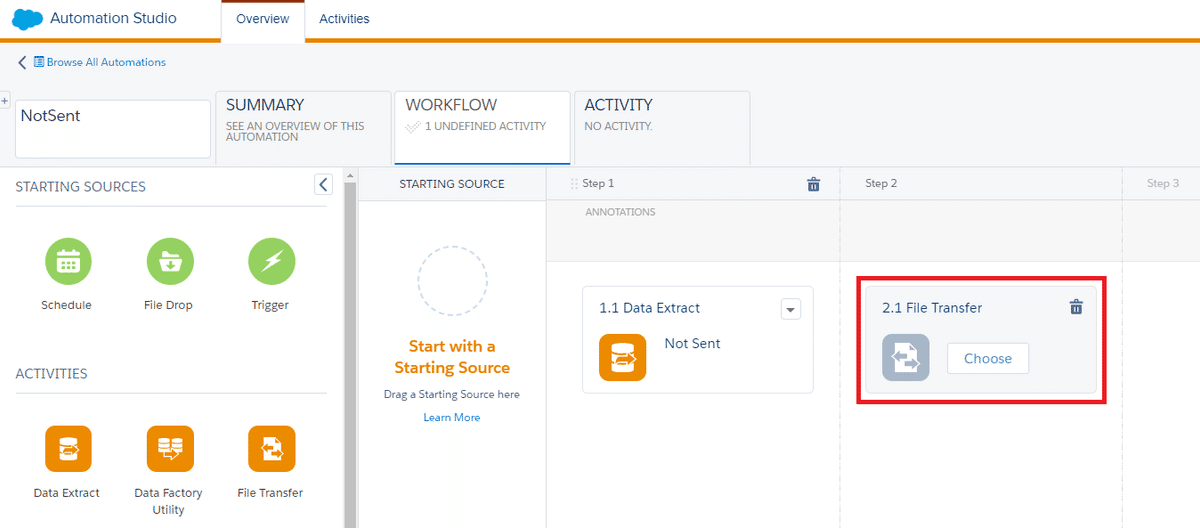Image resolution: width=1200 pixels, height=528 pixels.
Task: Click the 1 UNDEFINED ACTIVITY status text
Action: 486,126
